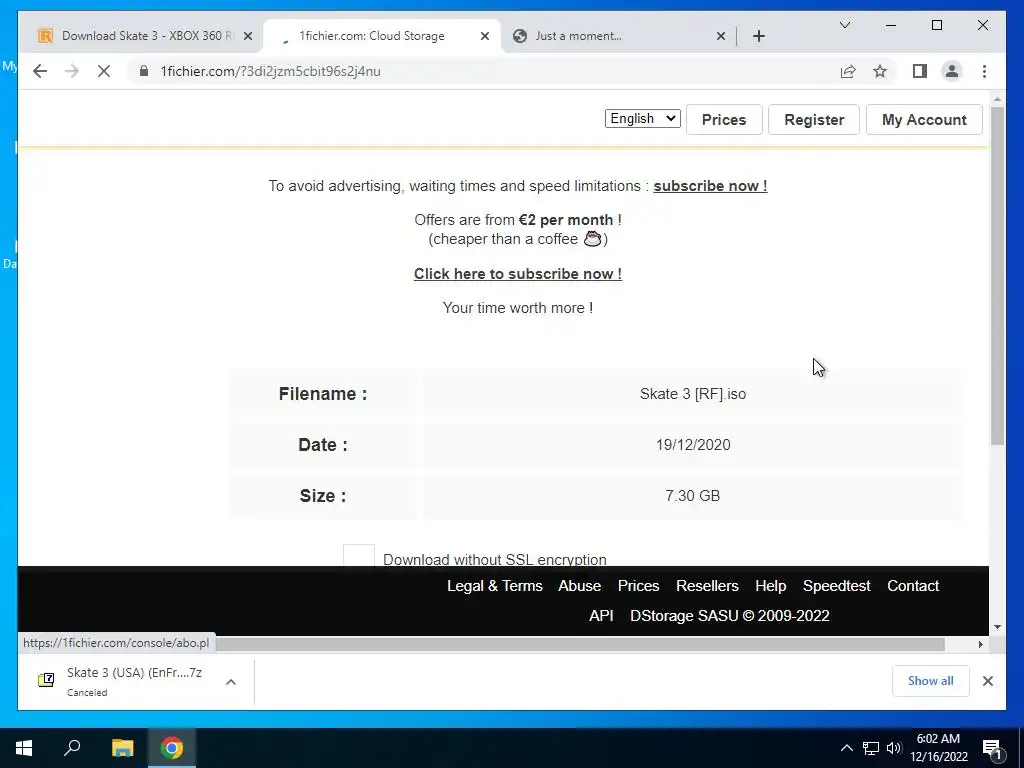
Task: Click the canceled Skate 3 (USA) download file
Action: pos(134,681)
